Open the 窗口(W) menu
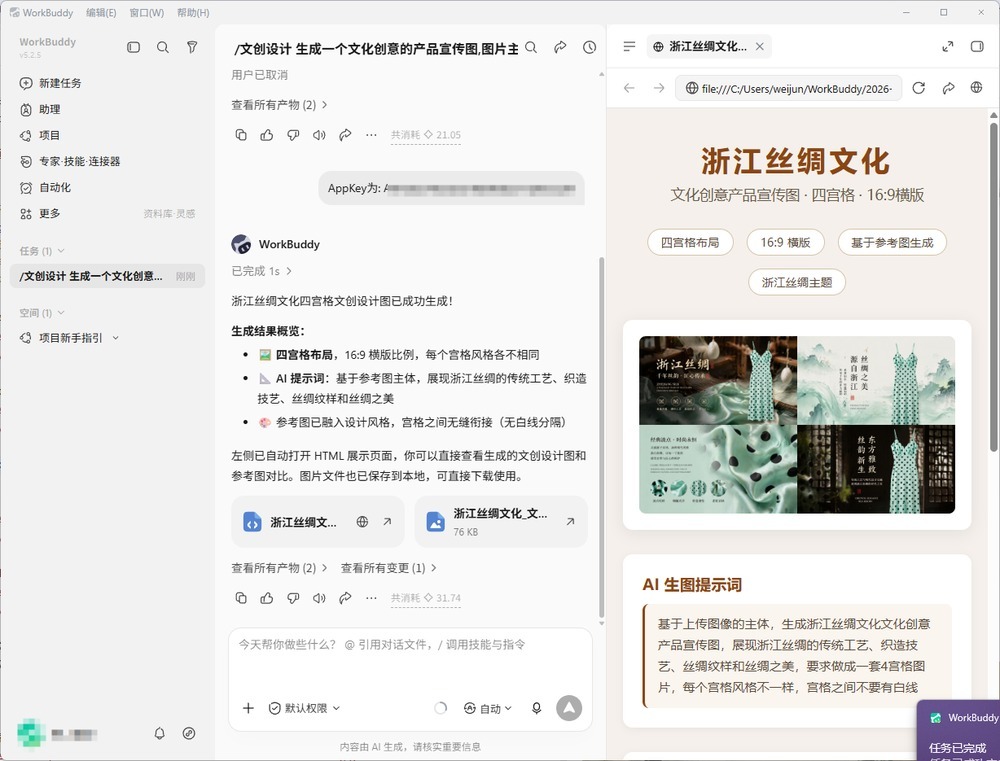This screenshot has height=761, width=1000. tap(147, 13)
